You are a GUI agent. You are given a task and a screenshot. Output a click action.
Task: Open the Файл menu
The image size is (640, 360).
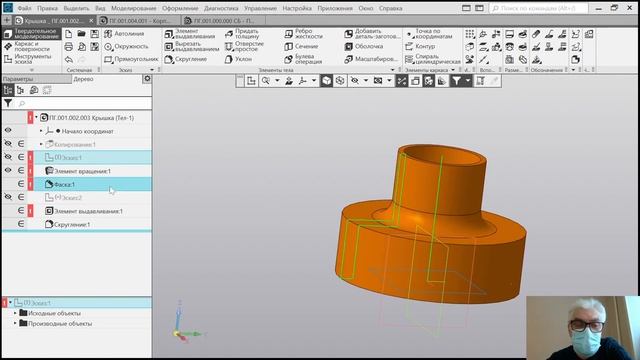[x=24, y=8]
